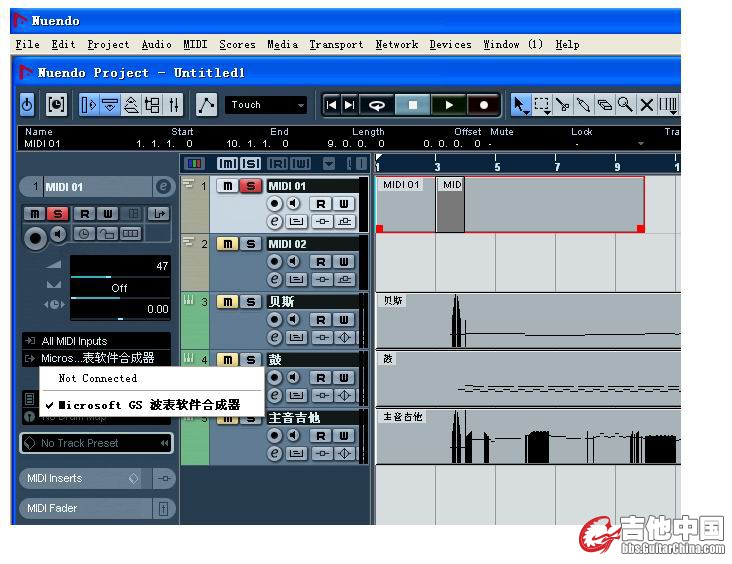
Task: Click the Stop transport button
Action: click(x=413, y=105)
